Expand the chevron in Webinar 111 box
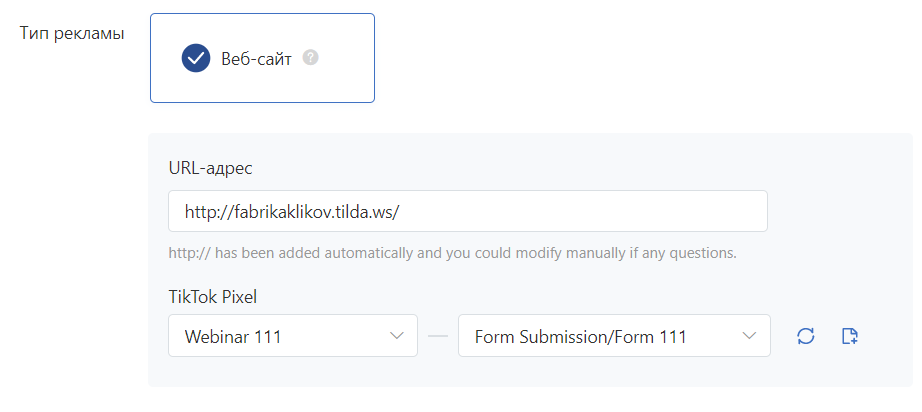Screen dimensions: 922x412 coord(397,336)
